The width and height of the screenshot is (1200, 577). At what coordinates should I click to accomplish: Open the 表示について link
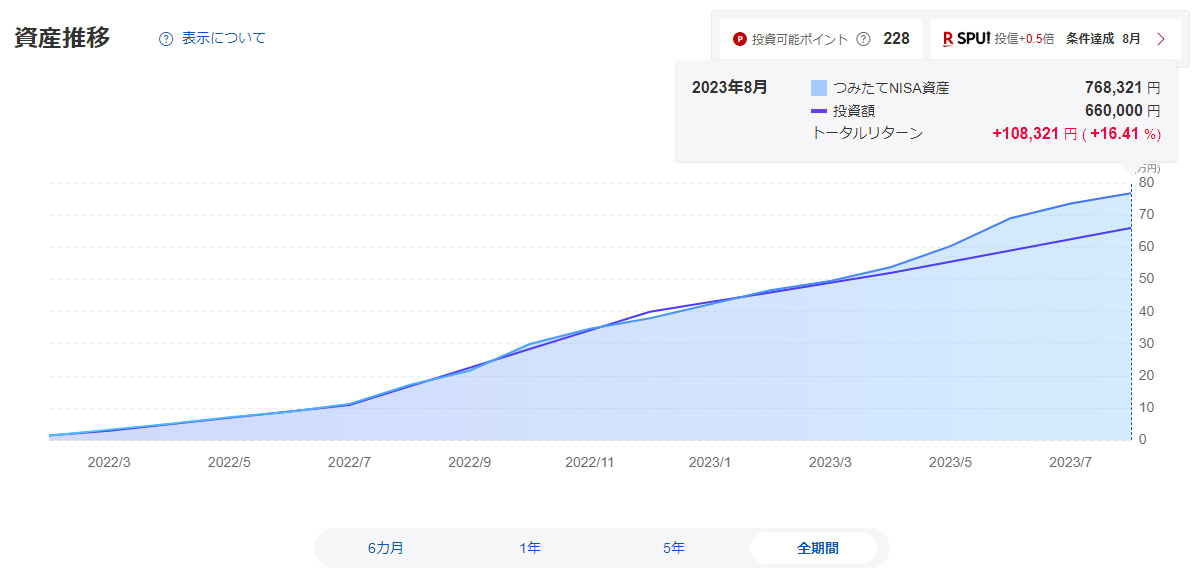223,39
